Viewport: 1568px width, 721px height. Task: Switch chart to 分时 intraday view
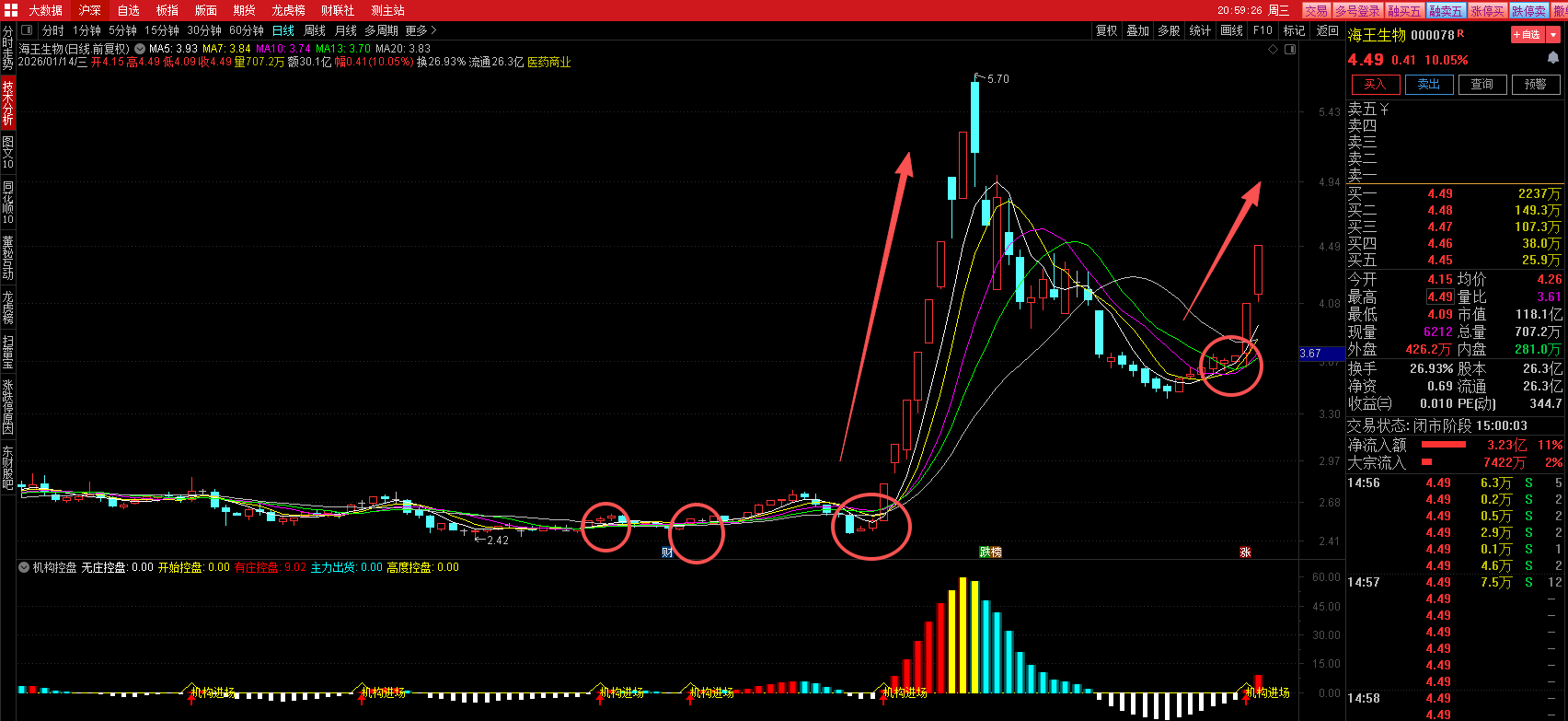tap(53, 30)
